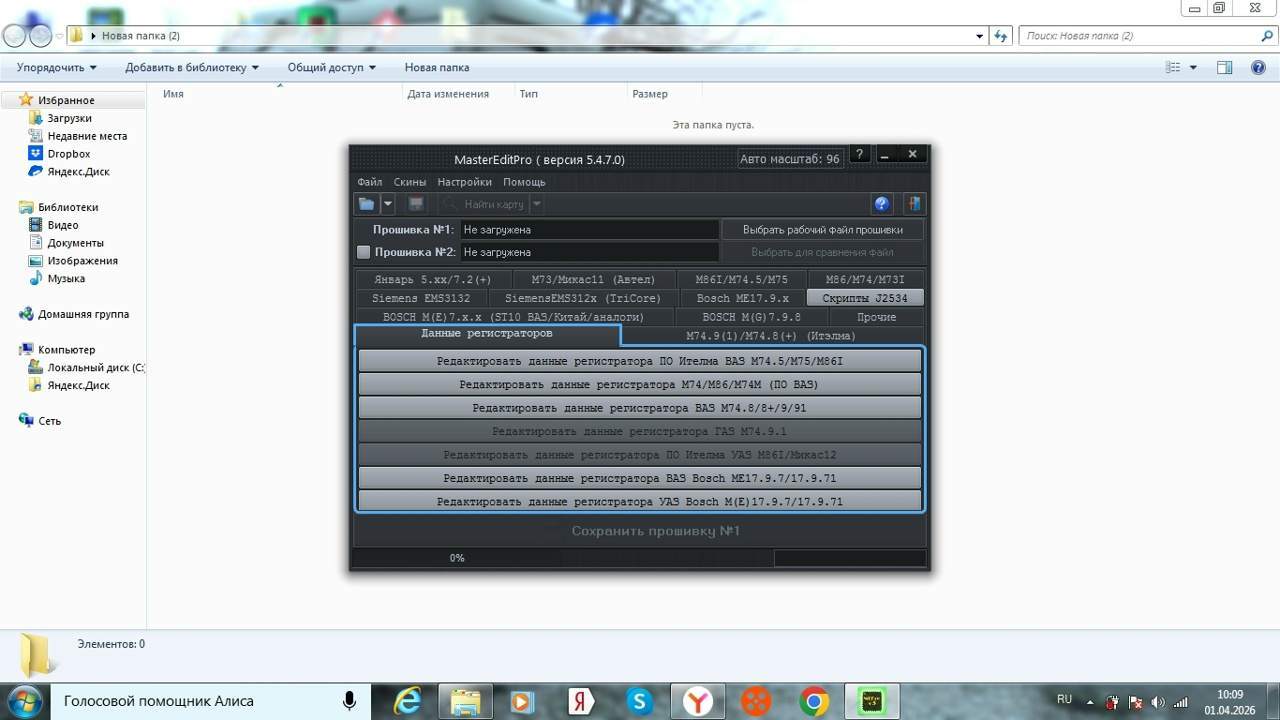
Task: Open the Скины menu
Action: (x=410, y=182)
